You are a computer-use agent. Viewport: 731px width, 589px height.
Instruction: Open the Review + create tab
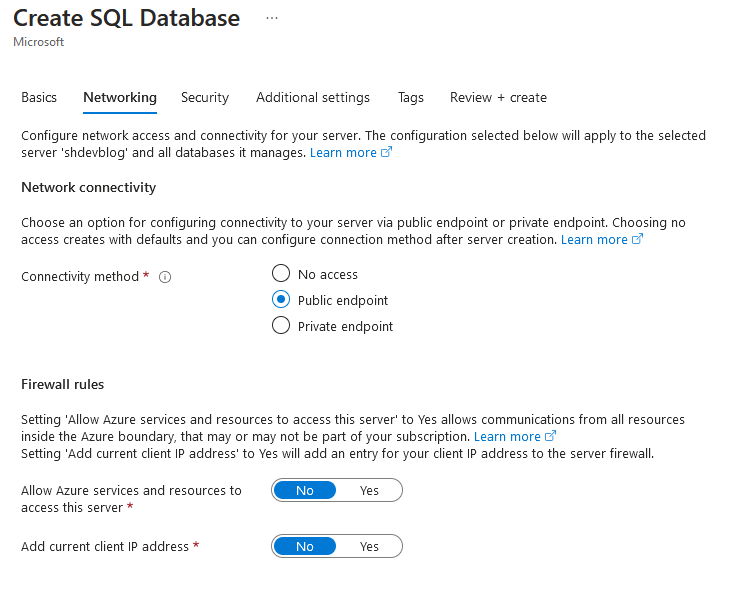click(x=498, y=97)
